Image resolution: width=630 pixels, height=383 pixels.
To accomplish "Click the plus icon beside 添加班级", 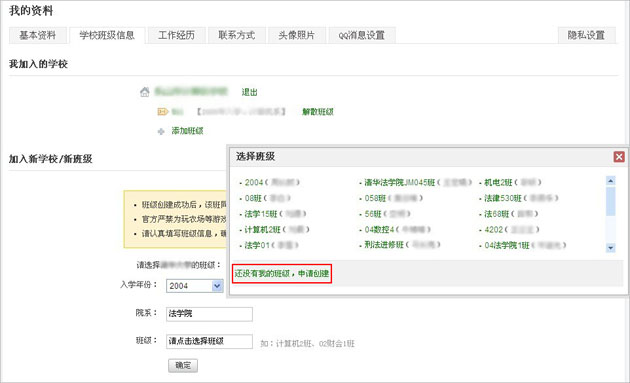I will pyautogui.click(x=161, y=131).
